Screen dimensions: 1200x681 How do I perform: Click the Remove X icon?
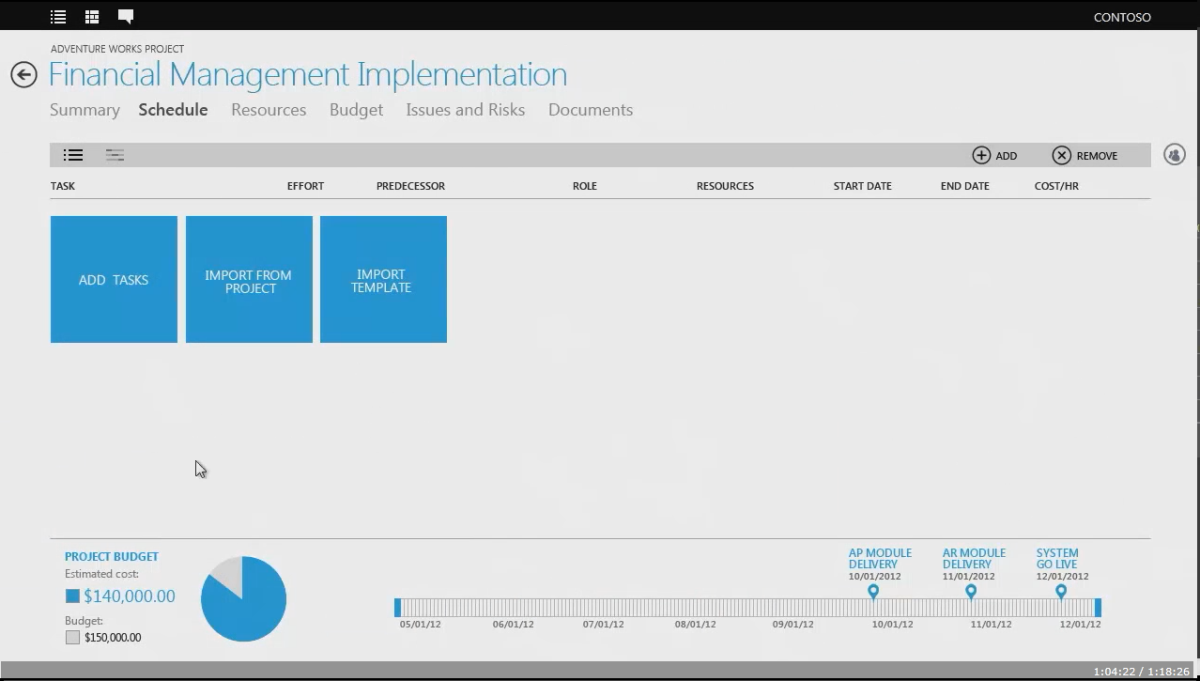(x=1061, y=155)
